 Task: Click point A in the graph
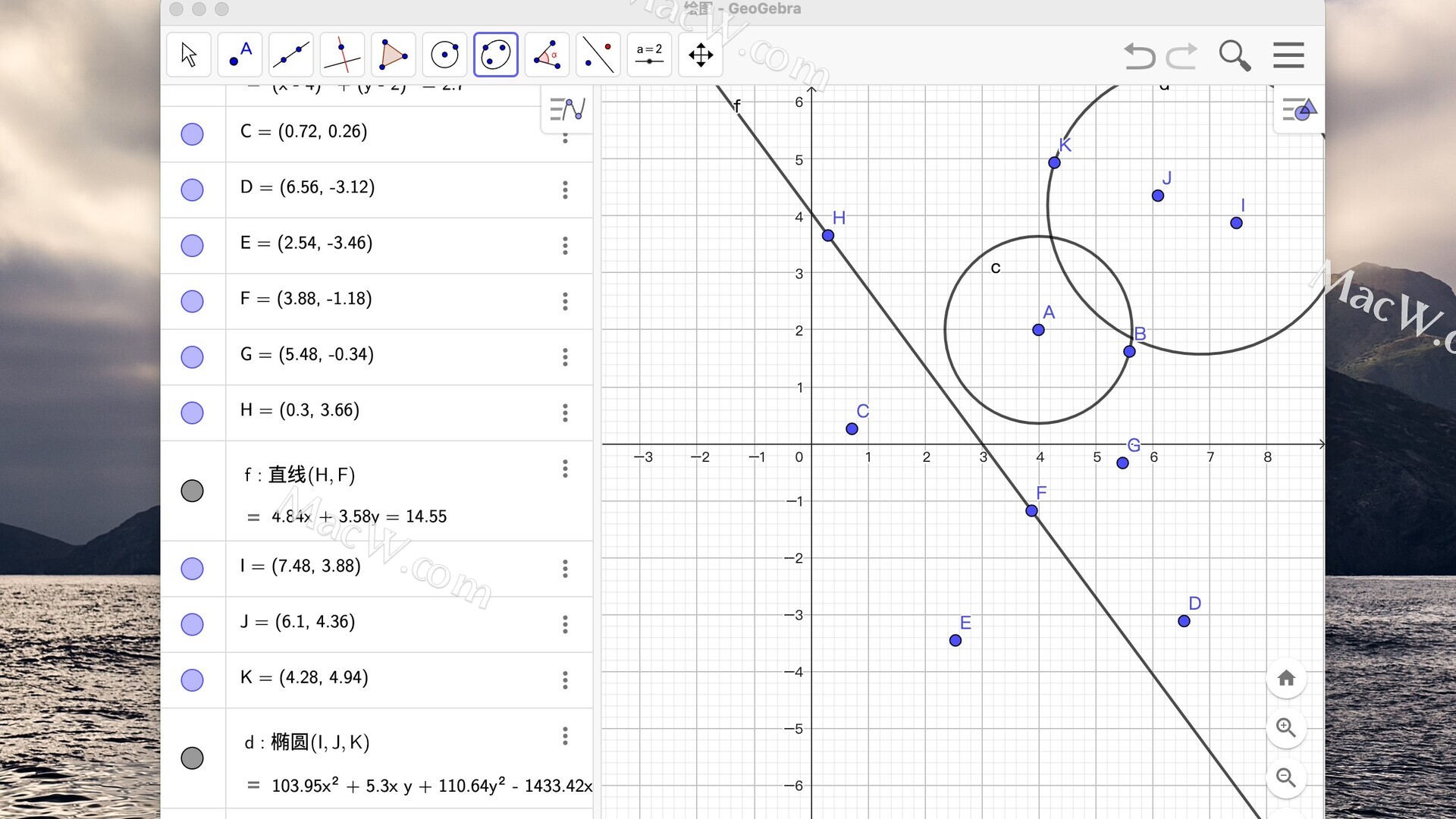pos(1038,330)
